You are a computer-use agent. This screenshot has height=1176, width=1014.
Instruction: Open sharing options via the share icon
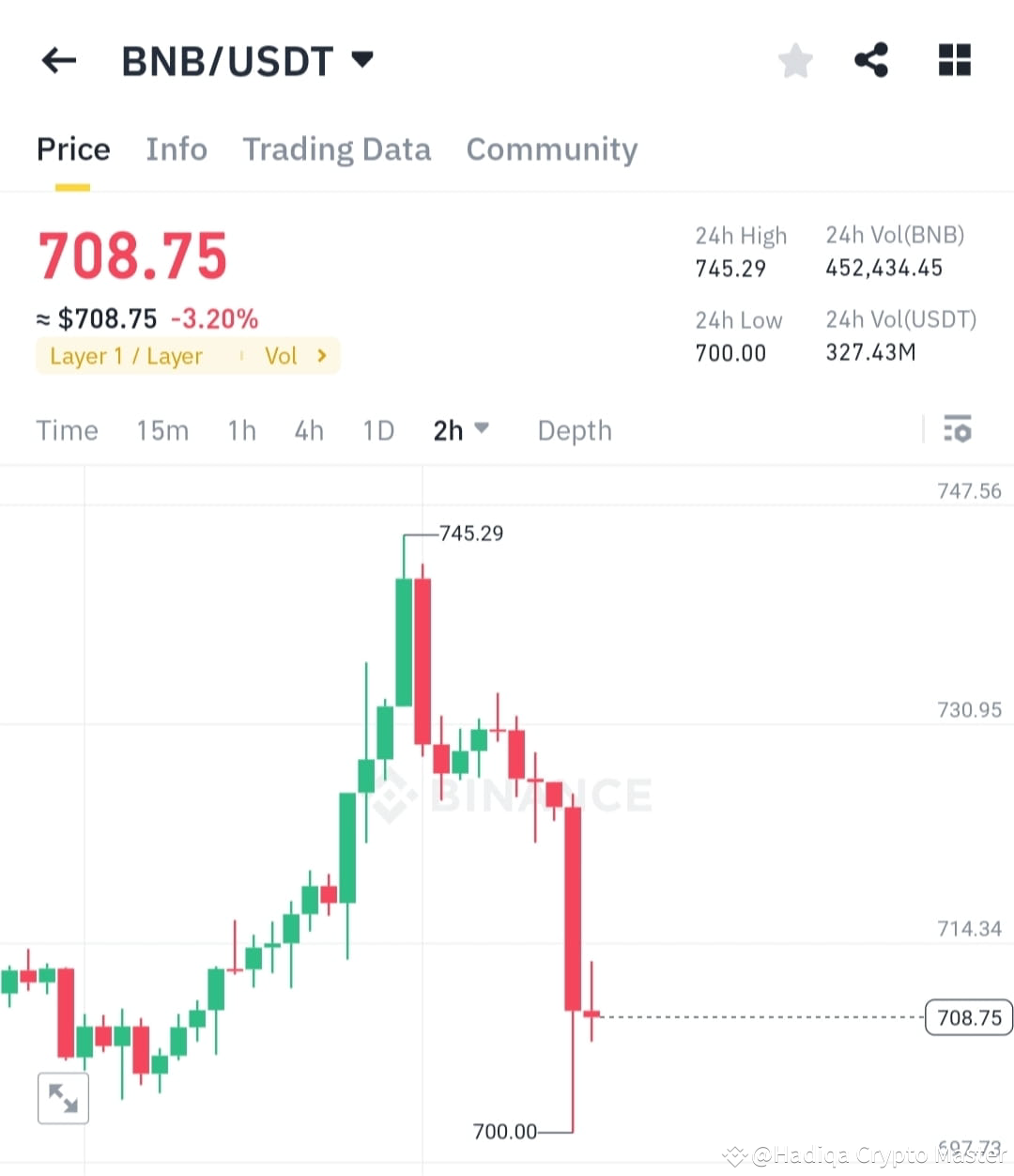coord(871,59)
